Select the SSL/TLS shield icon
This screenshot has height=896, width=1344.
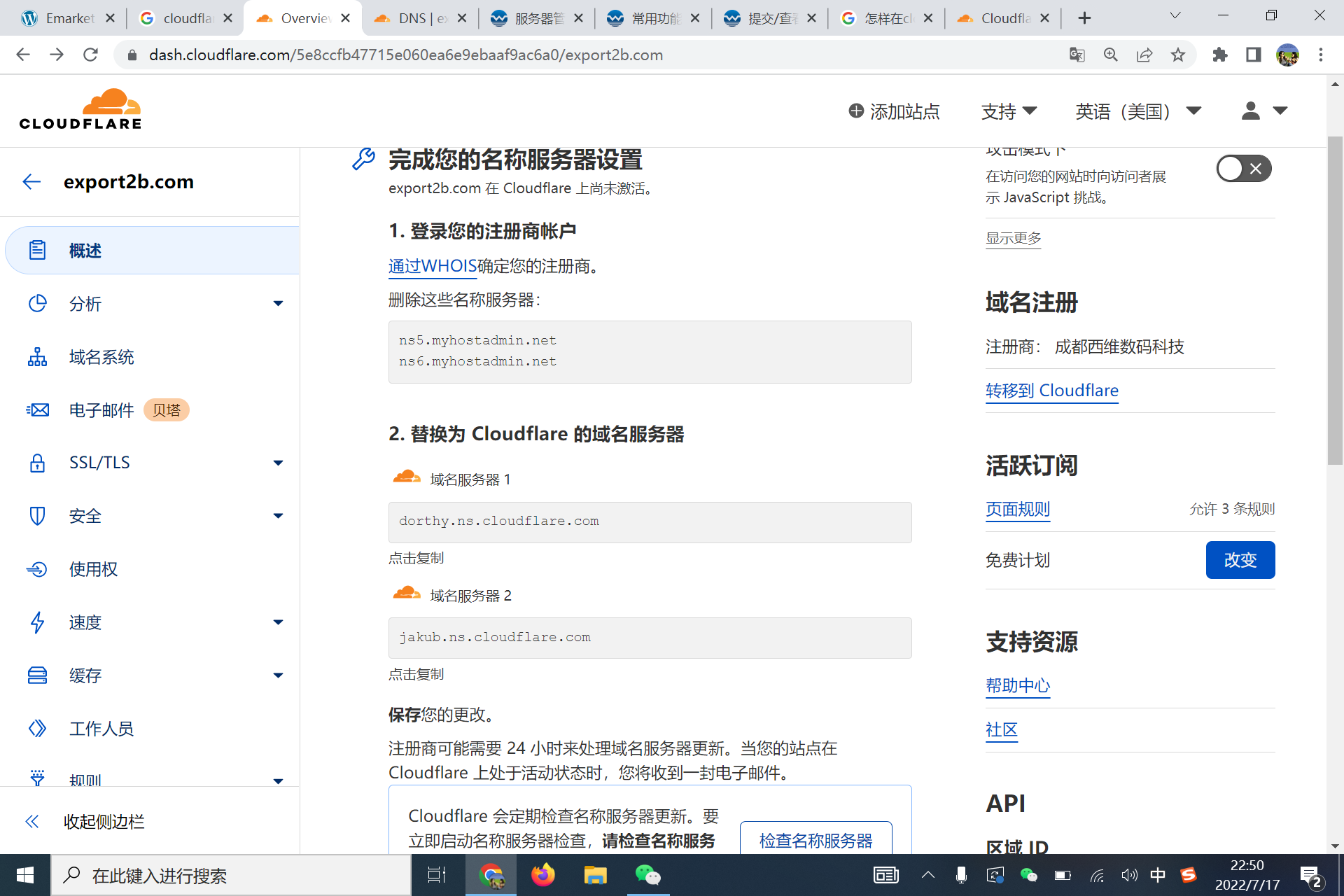[x=38, y=463]
